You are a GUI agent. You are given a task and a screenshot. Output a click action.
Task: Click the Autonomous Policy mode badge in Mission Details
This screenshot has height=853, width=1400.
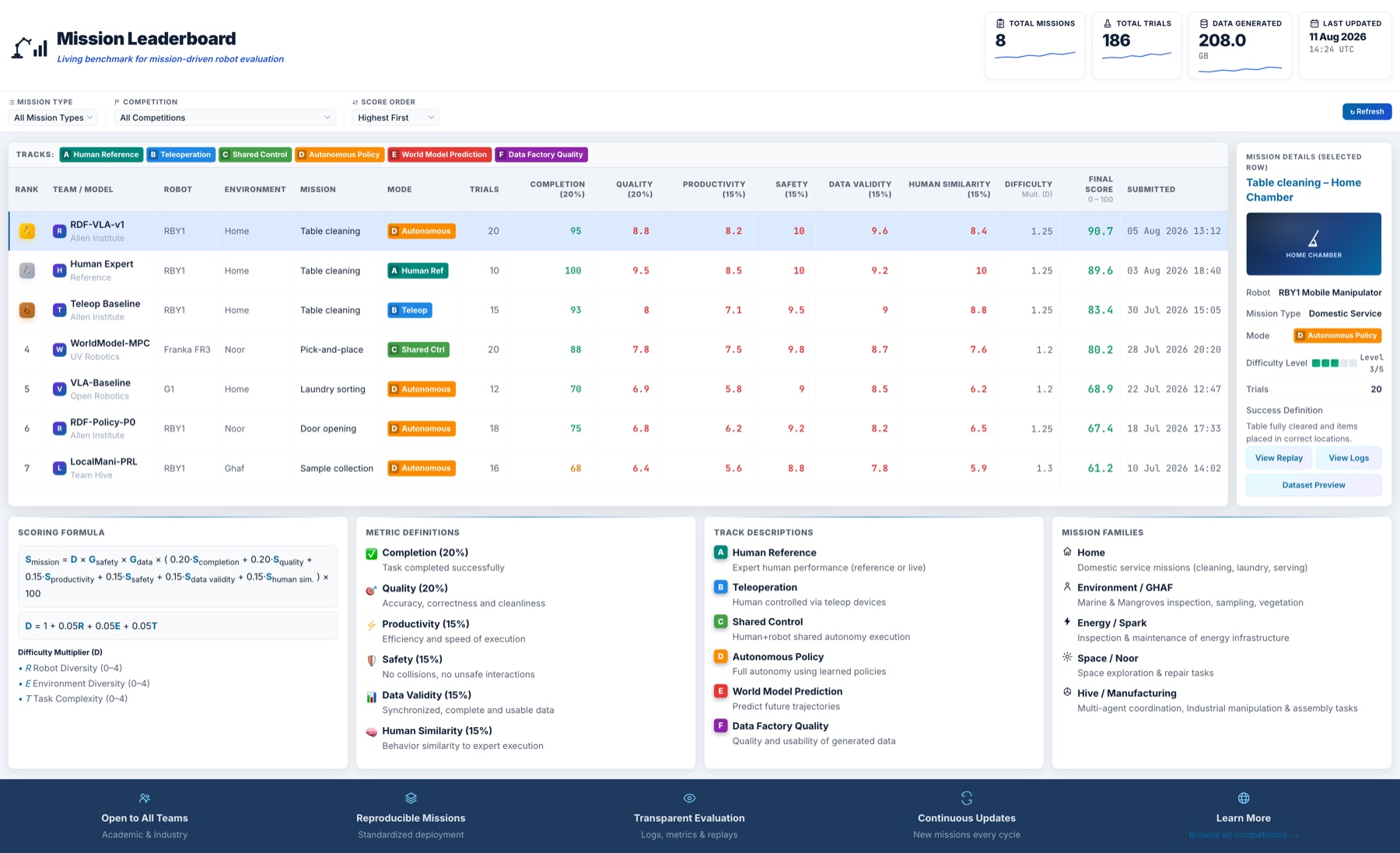click(1338, 336)
